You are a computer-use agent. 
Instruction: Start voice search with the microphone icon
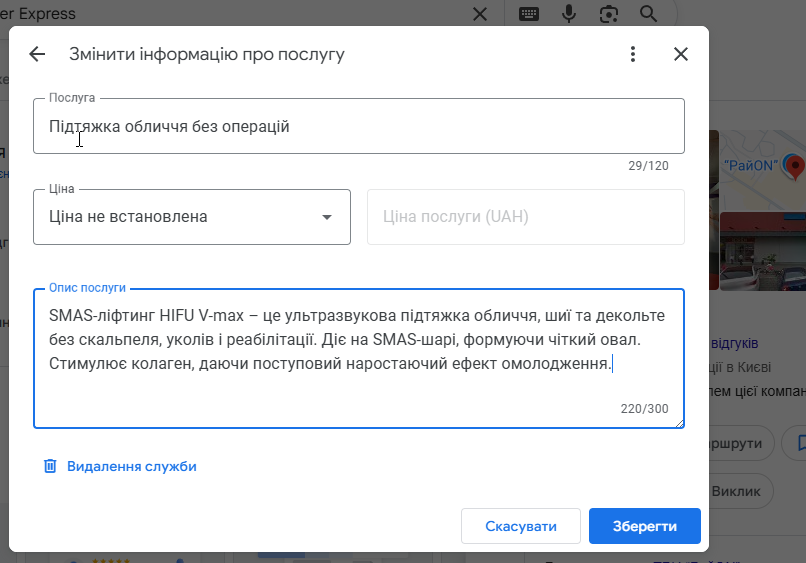pos(569,14)
